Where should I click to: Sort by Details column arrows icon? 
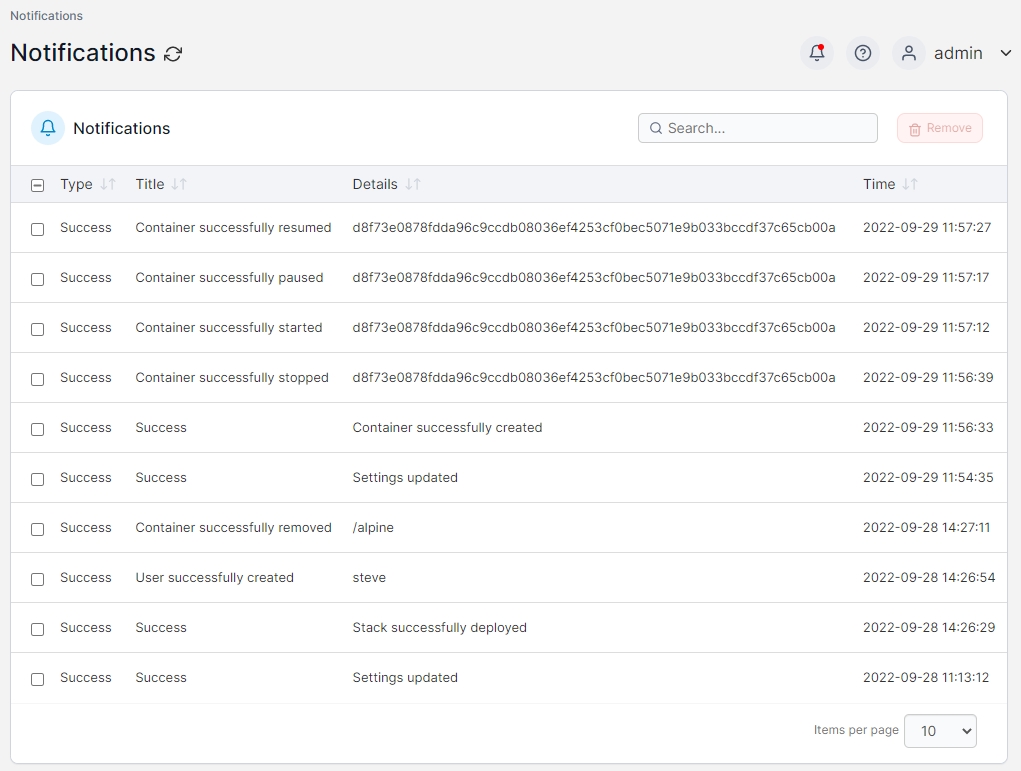point(413,184)
